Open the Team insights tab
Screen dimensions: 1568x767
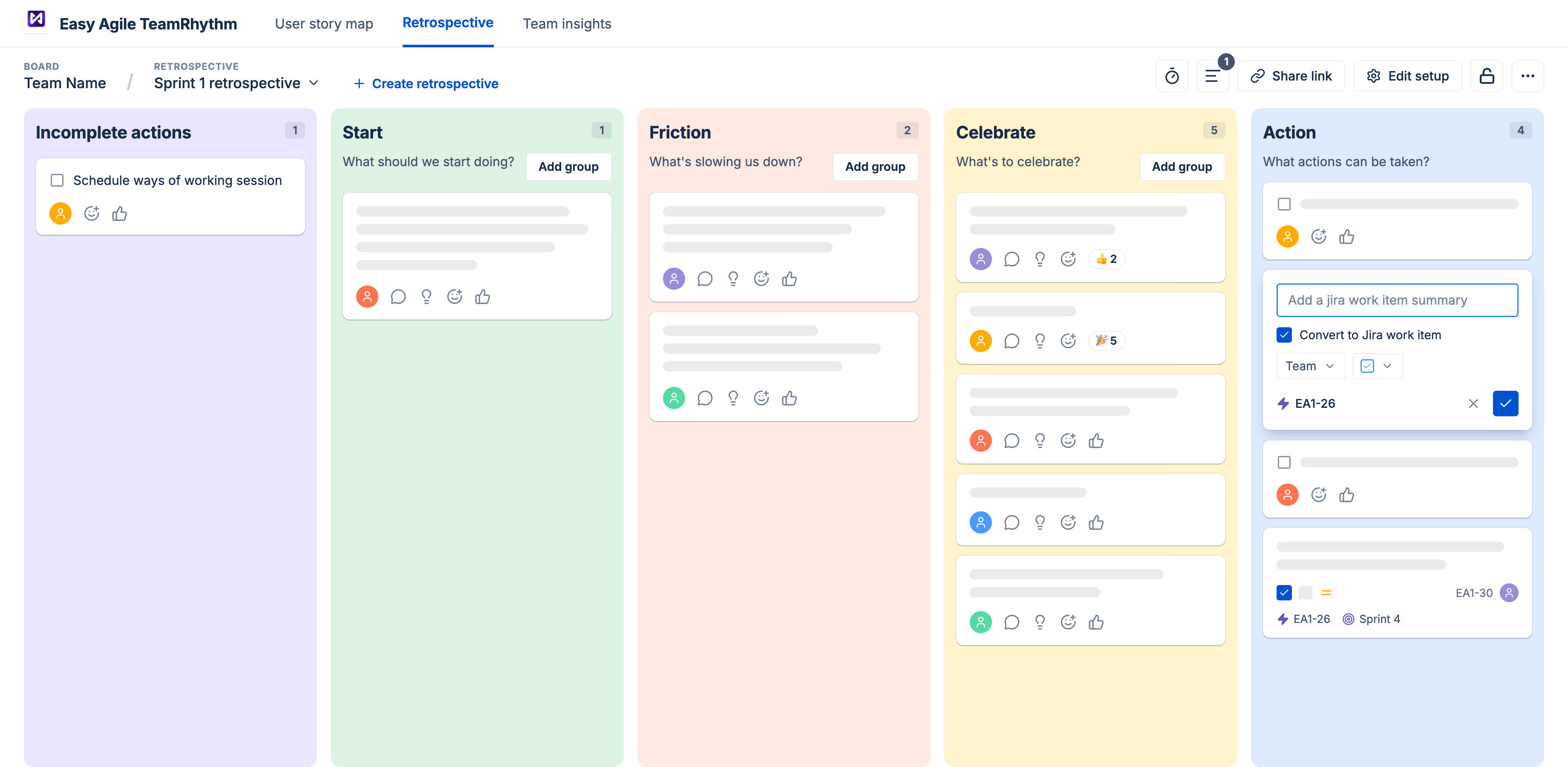567,24
